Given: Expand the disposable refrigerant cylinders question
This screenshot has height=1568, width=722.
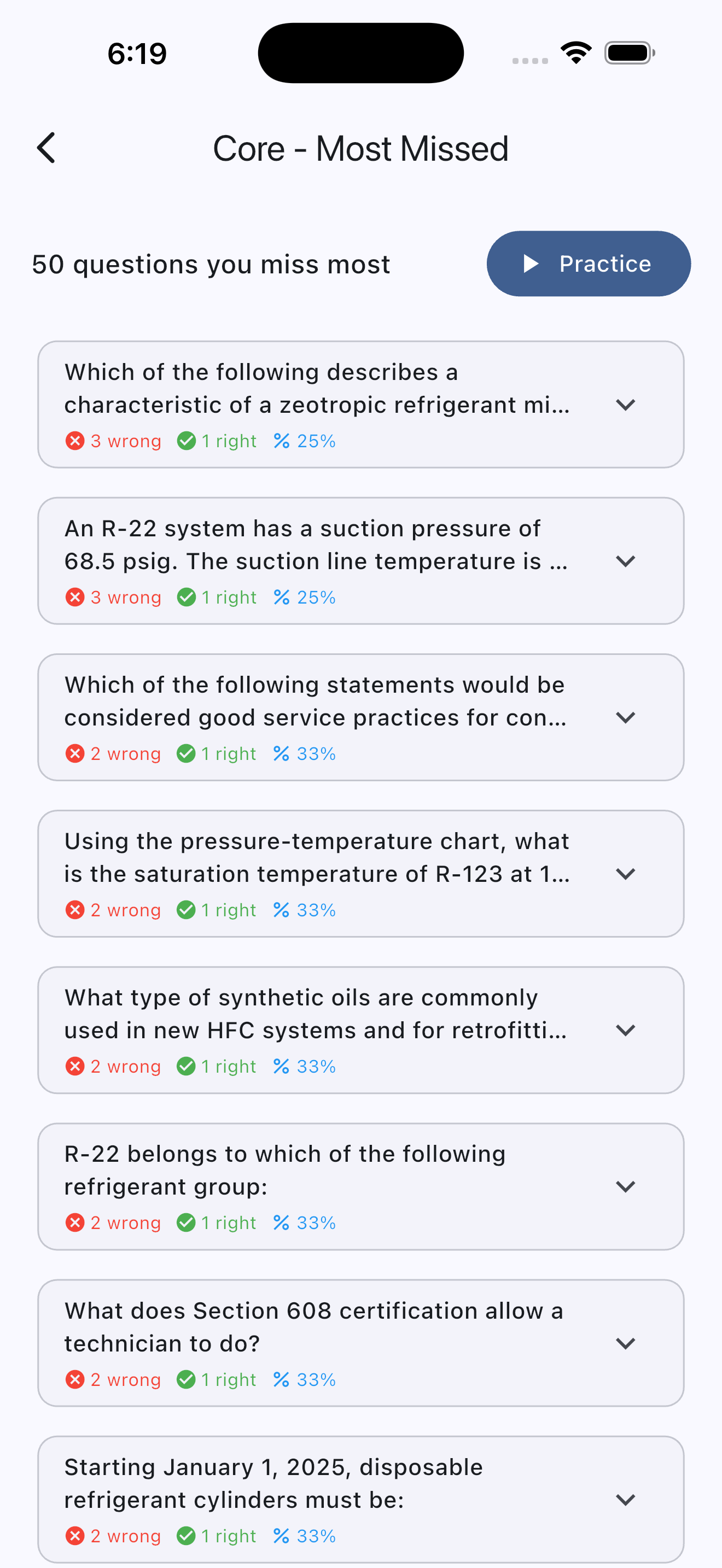Looking at the screenshot, I should (625, 1500).
